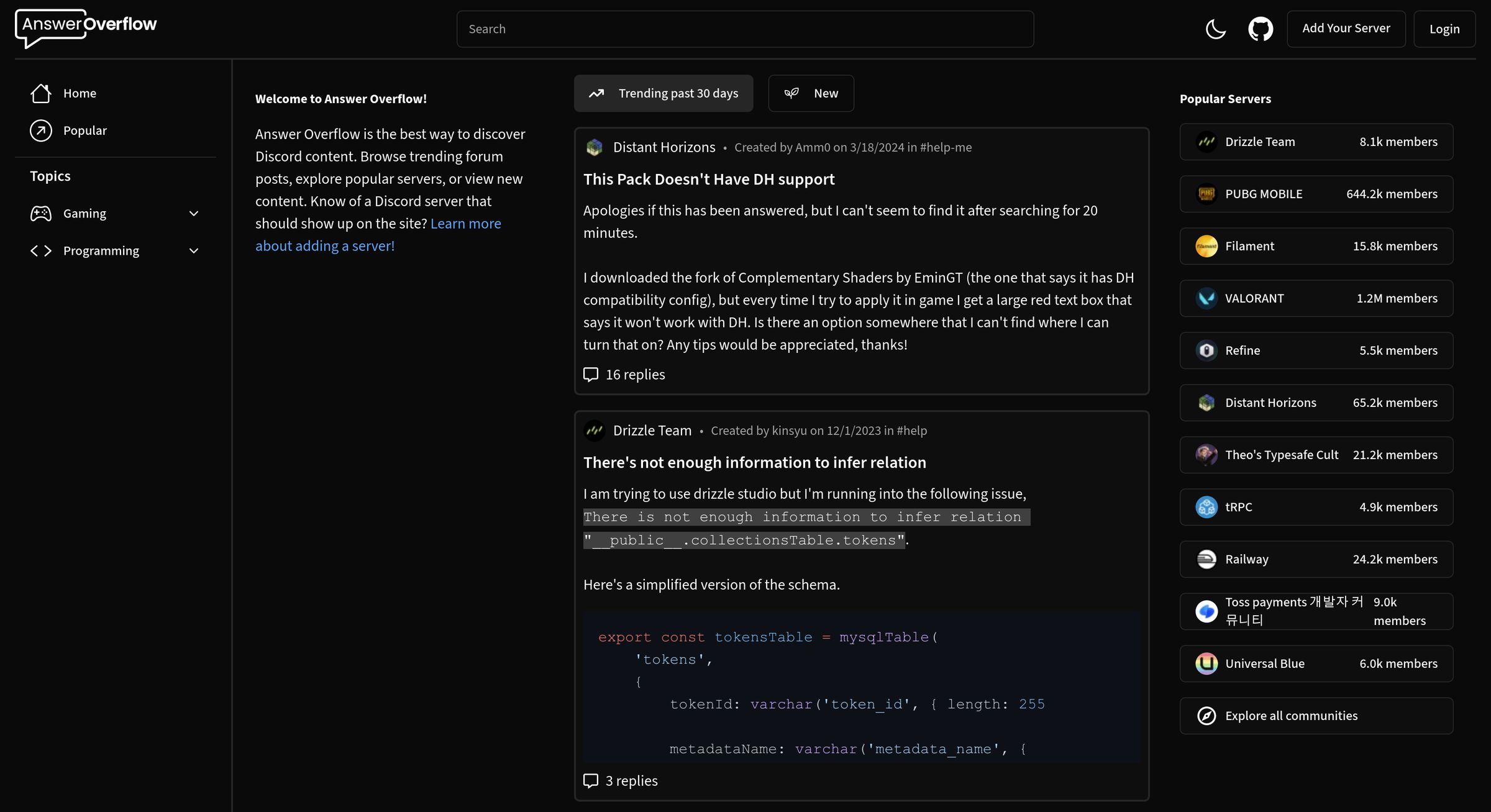Click the PUBG MOBILE server icon
The image size is (1491, 812).
coord(1206,193)
